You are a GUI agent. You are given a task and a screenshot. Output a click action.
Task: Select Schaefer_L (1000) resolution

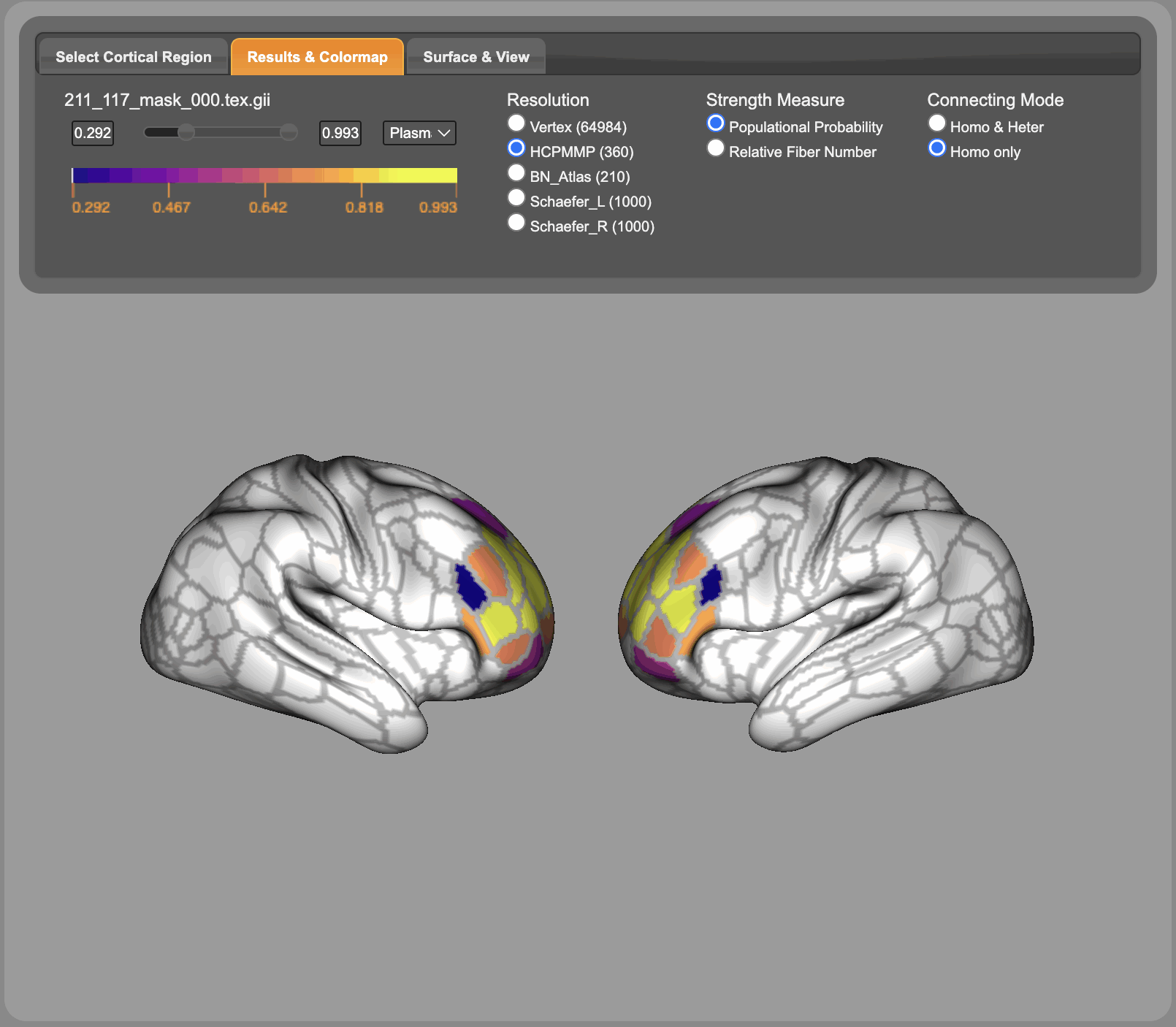tap(516, 198)
